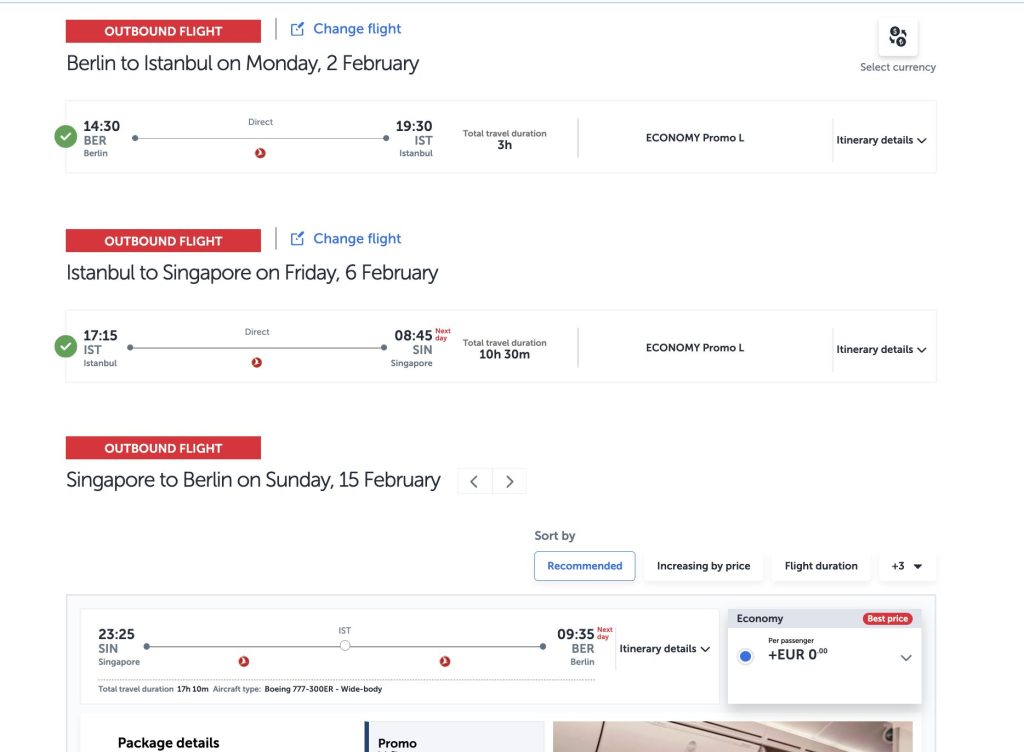Click the Turkish Airlines icon on the Berlin-Istanbul route
The height and width of the screenshot is (752, 1024).
260,153
